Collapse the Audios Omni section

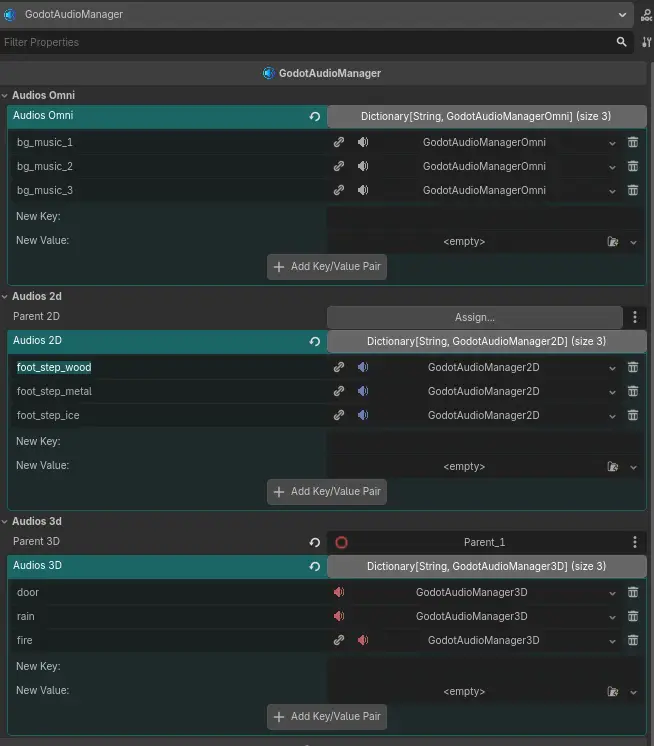tap(5, 96)
